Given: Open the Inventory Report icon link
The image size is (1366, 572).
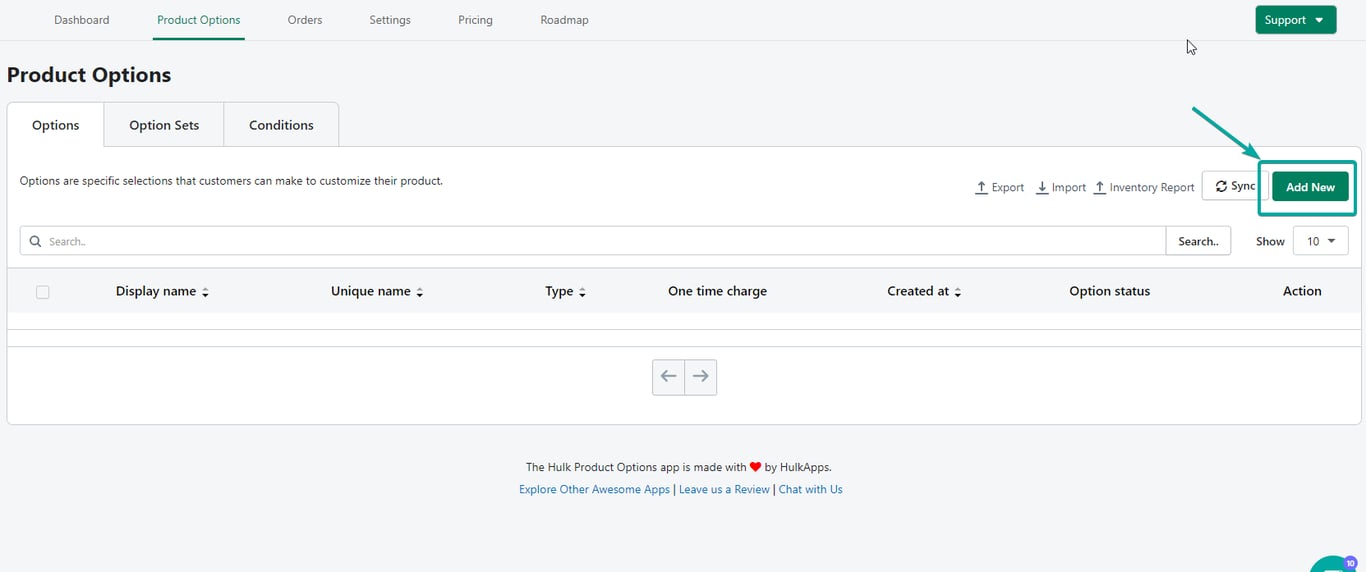Looking at the screenshot, I should point(1100,188).
